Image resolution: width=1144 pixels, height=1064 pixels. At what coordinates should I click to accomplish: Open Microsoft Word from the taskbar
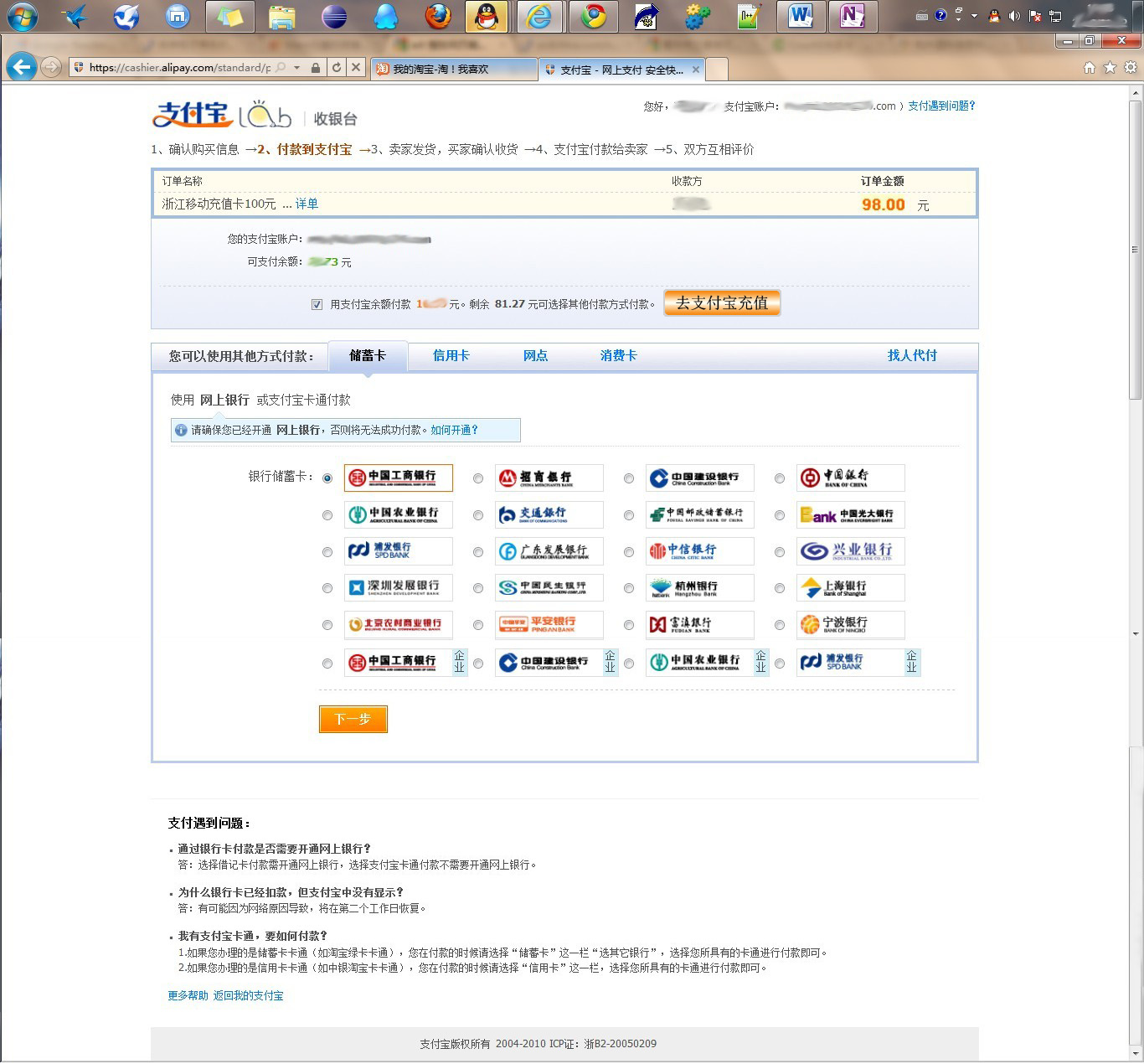click(801, 17)
